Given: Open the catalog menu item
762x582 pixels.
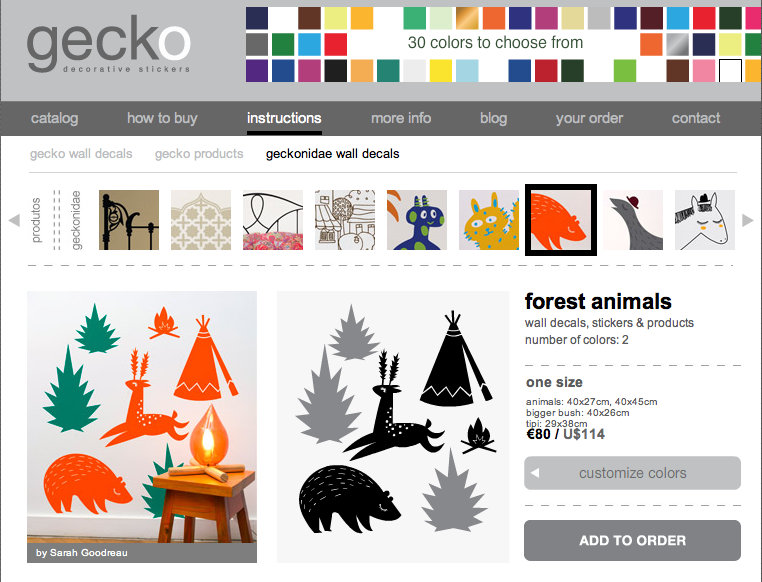Looking at the screenshot, I should 54,118.
